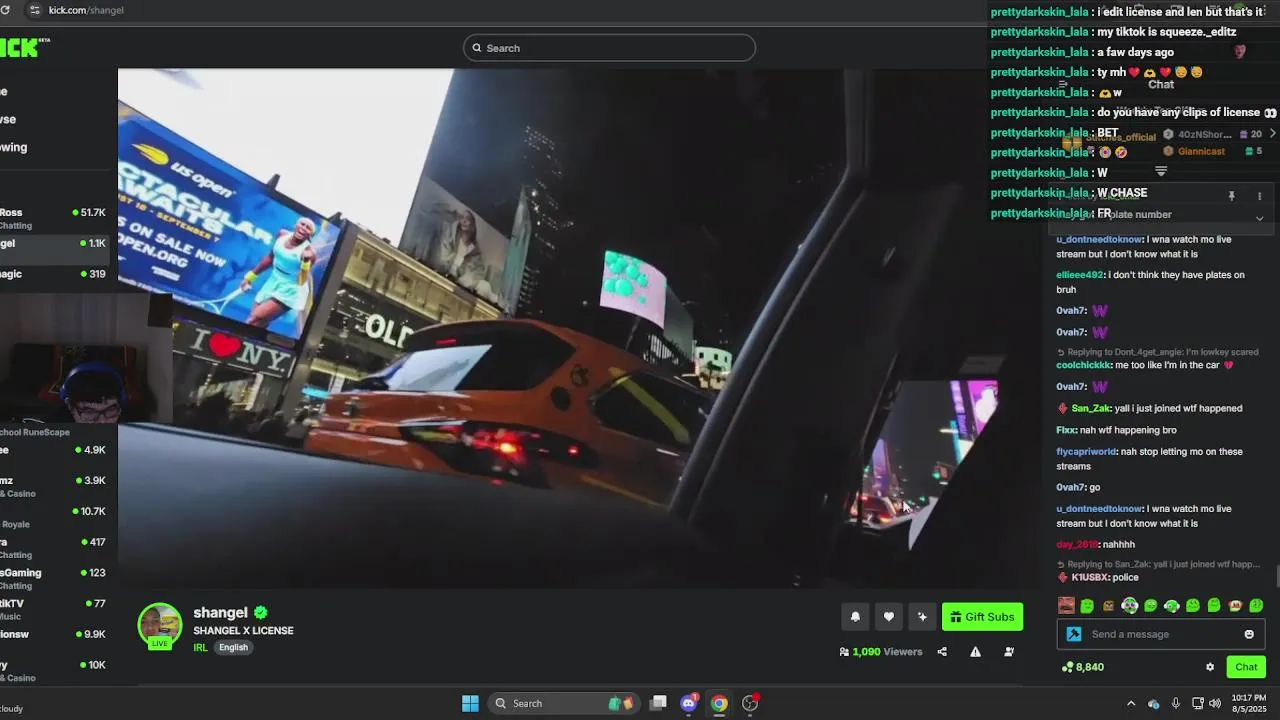
Task: Click the share stream icon
Action: click(x=942, y=652)
